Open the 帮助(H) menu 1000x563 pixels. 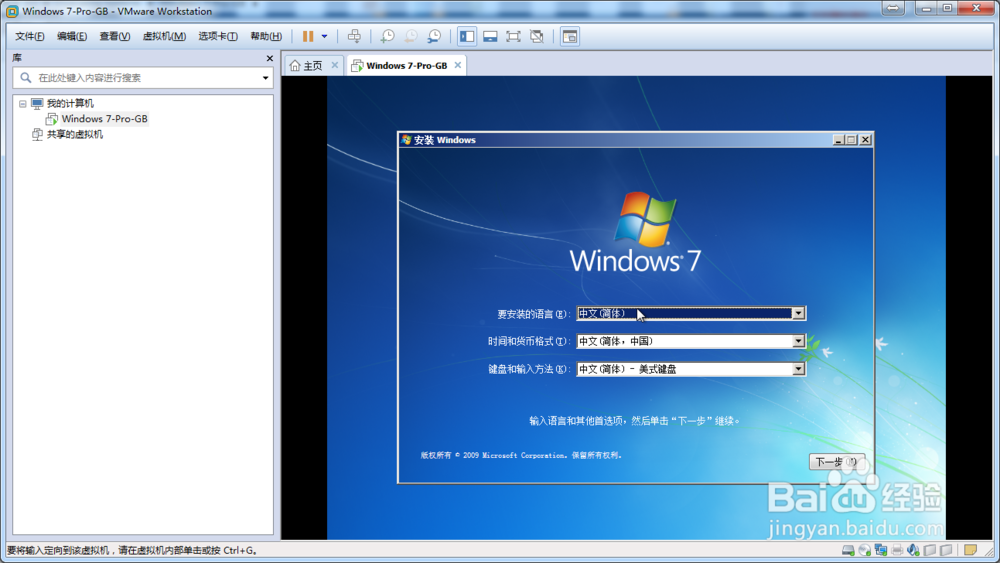click(266, 36)
